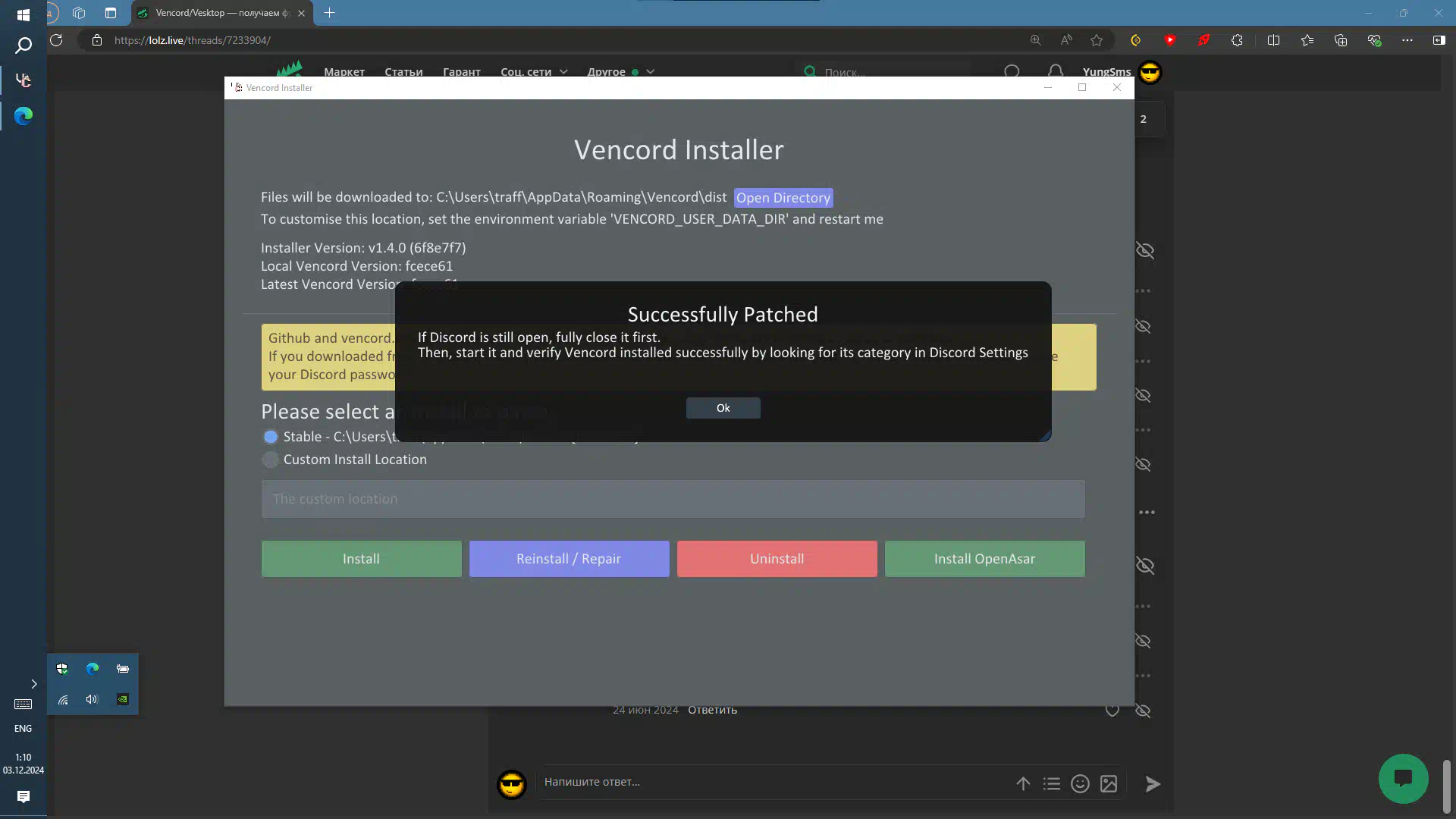Open the Edge workspaces icon

pyautogui.click(x=79, y=13)
